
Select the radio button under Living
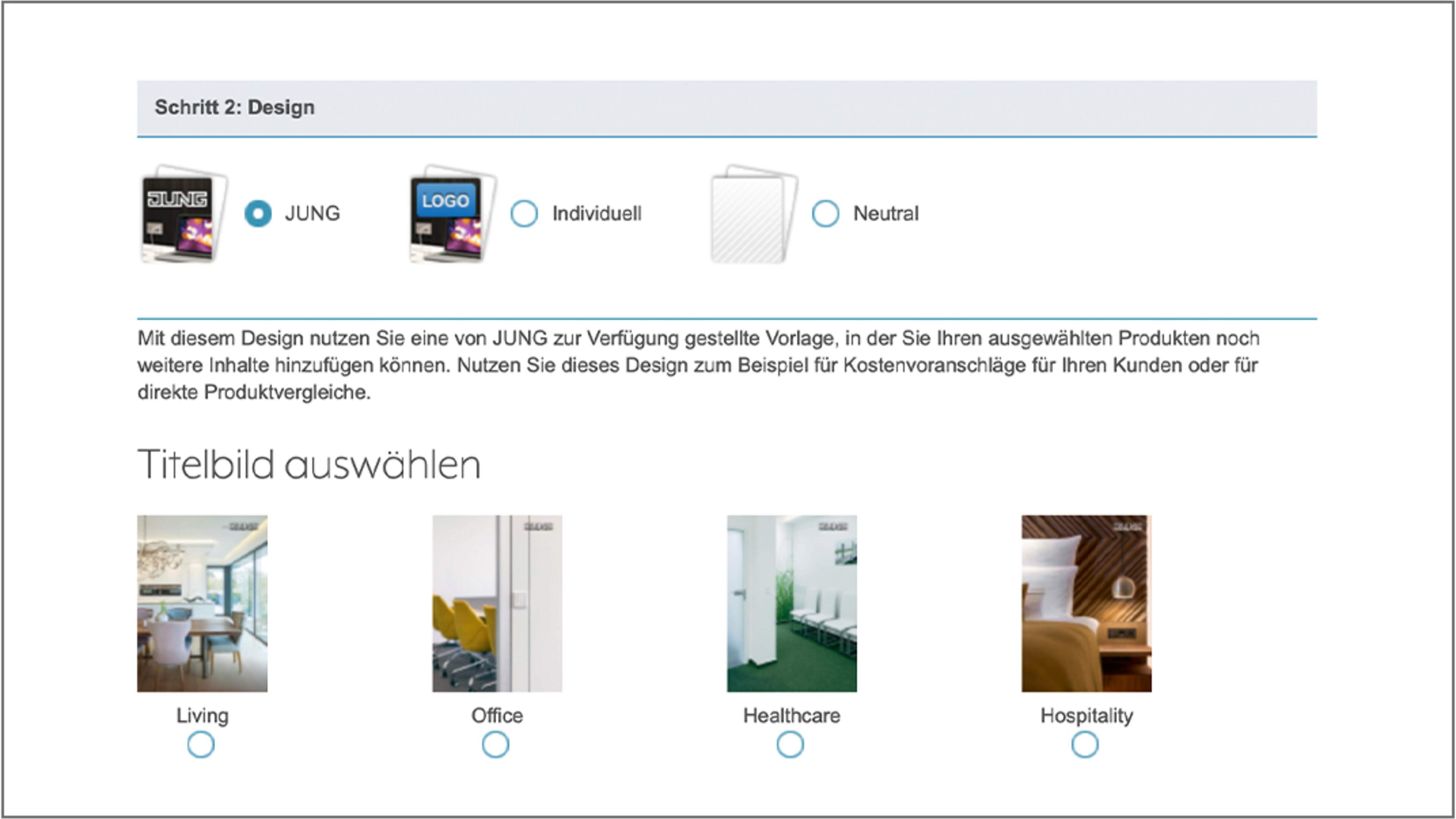(x=201, y=744)
